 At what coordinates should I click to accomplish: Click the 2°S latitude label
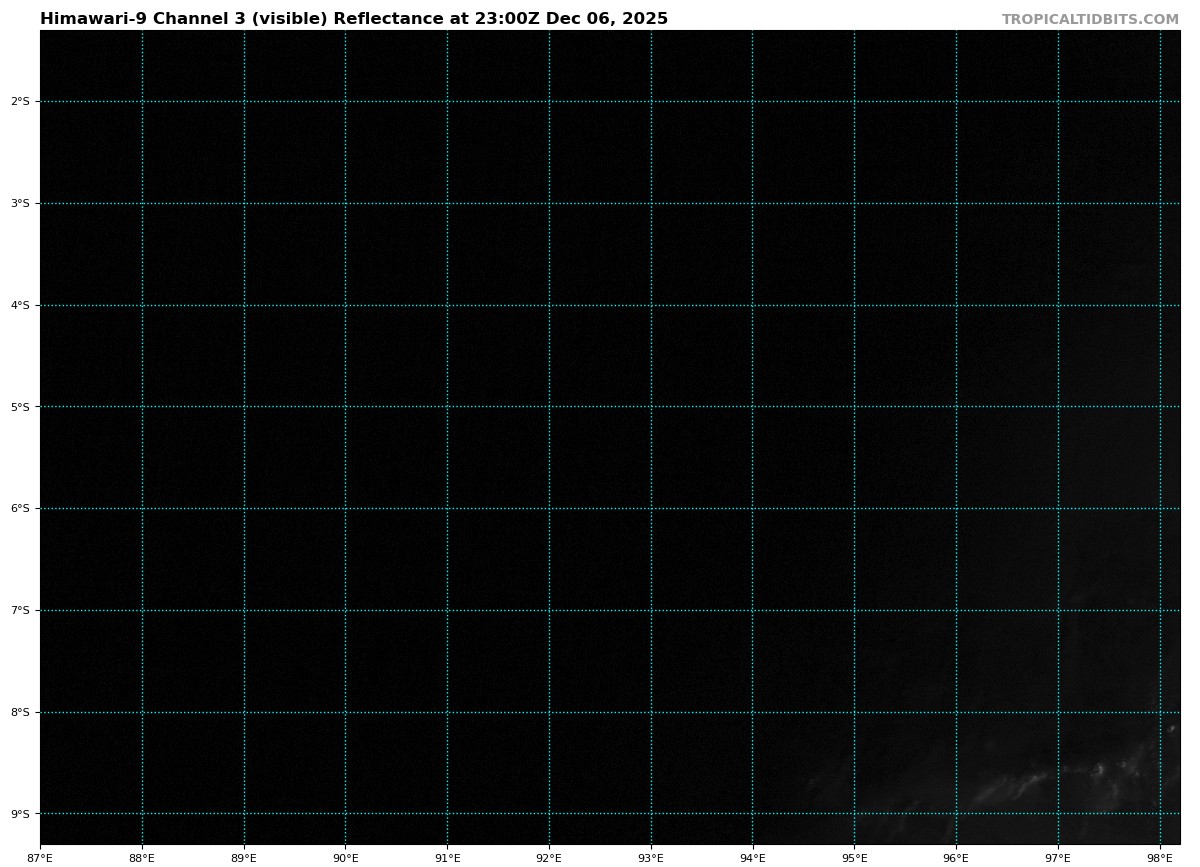(20, 102)
